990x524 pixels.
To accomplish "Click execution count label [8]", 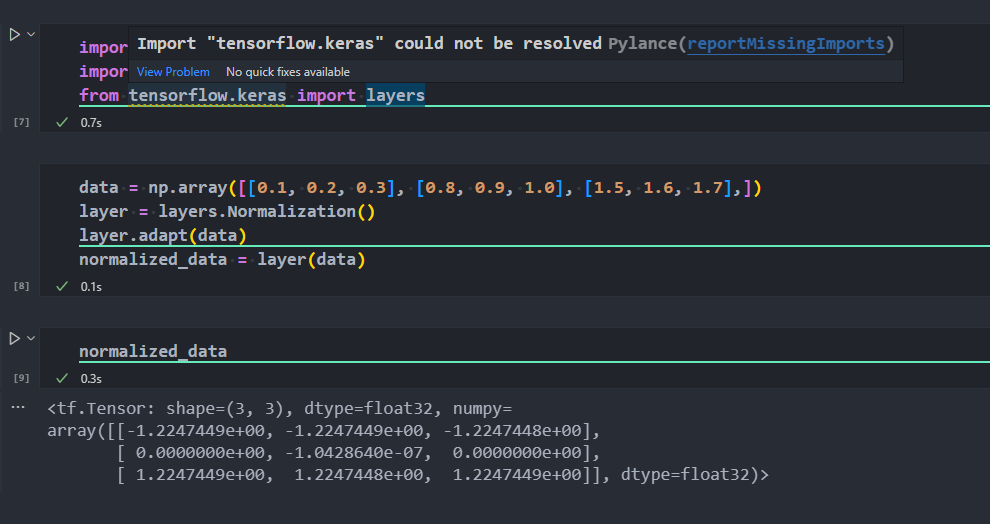I will tap(21, 286).
